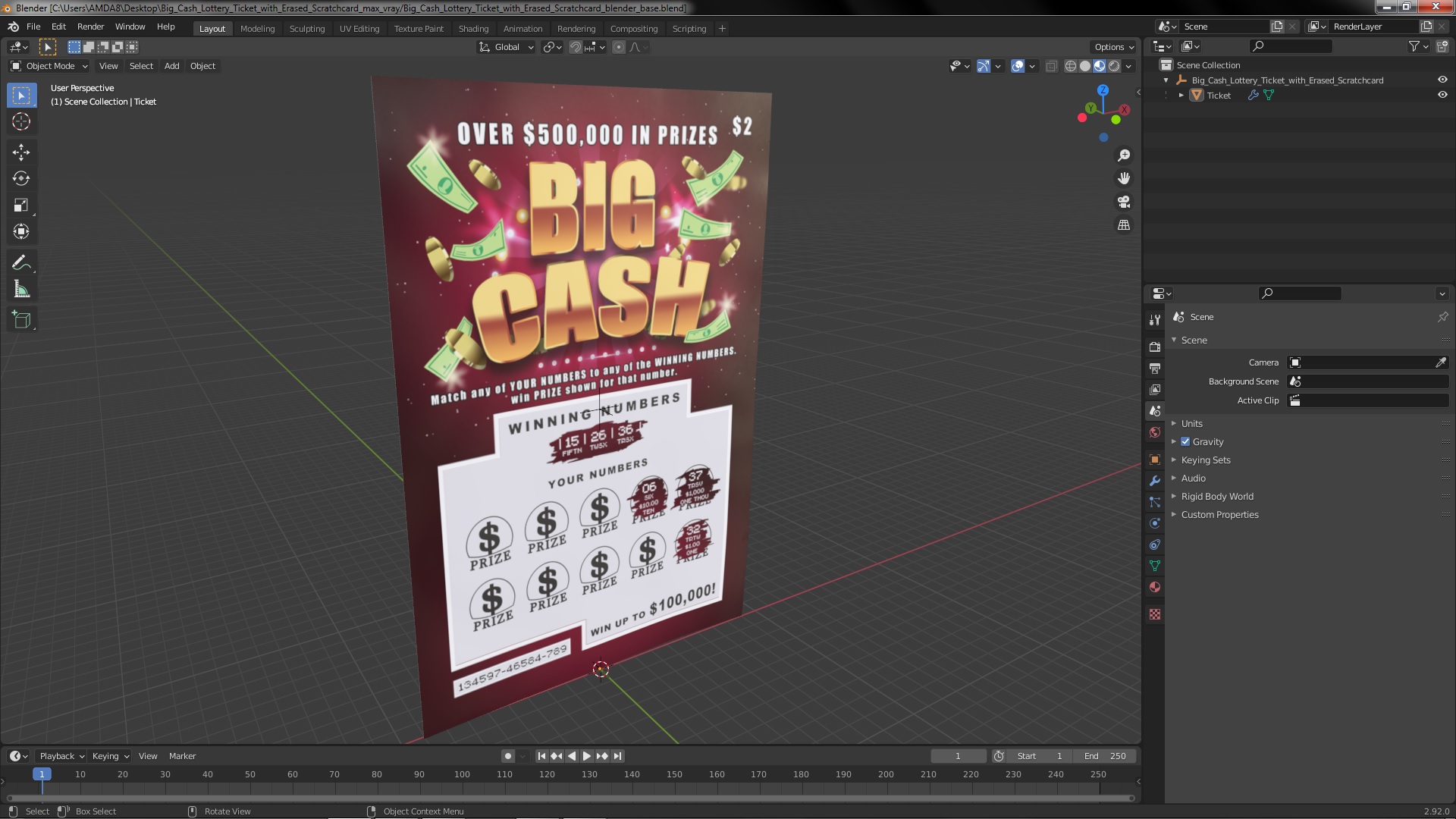Select the Move tool
The width and height of the screenshot is (1456, 819).
tap(21, 152)
